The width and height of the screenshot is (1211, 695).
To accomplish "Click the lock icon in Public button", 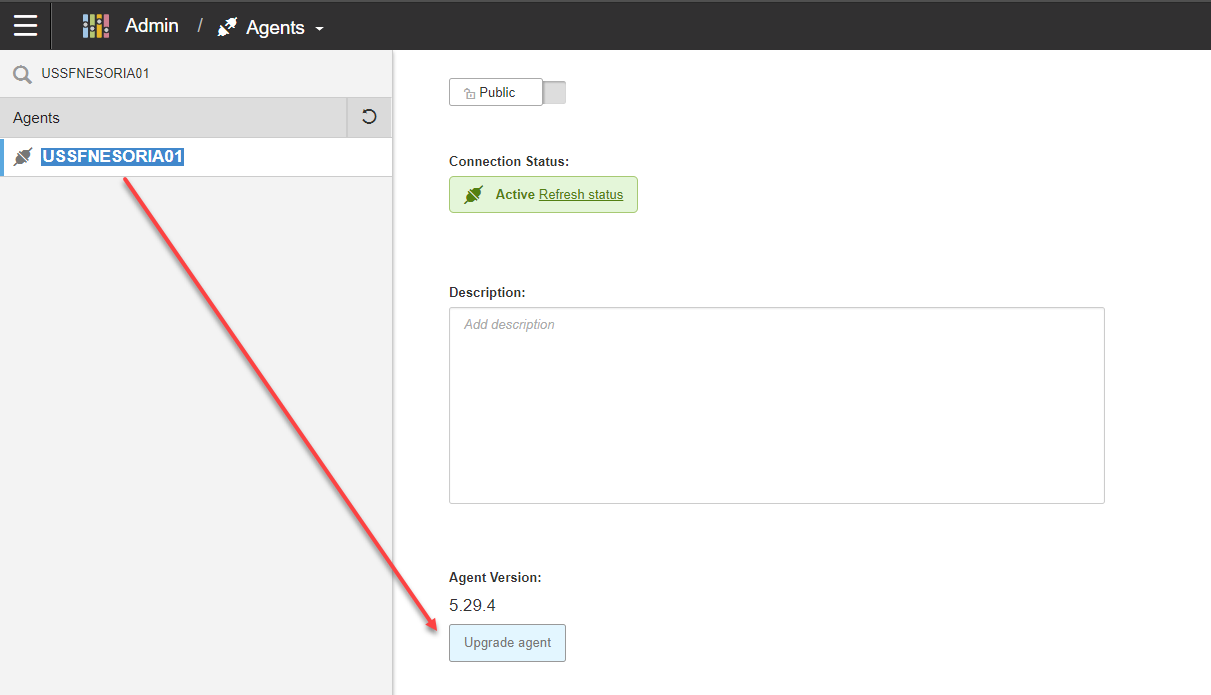I will point(469,93).
